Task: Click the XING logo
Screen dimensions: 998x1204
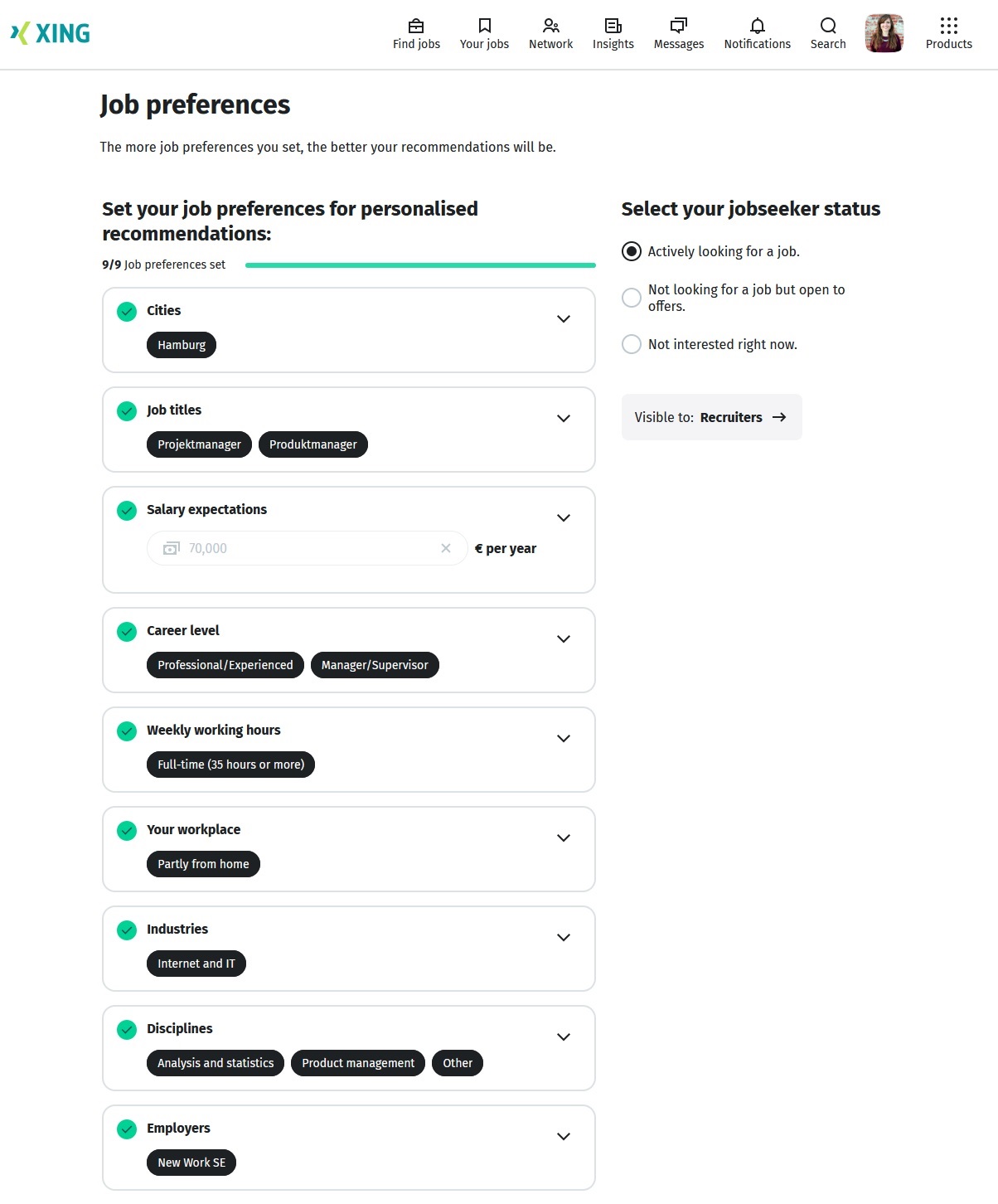Action: (51, 33)
